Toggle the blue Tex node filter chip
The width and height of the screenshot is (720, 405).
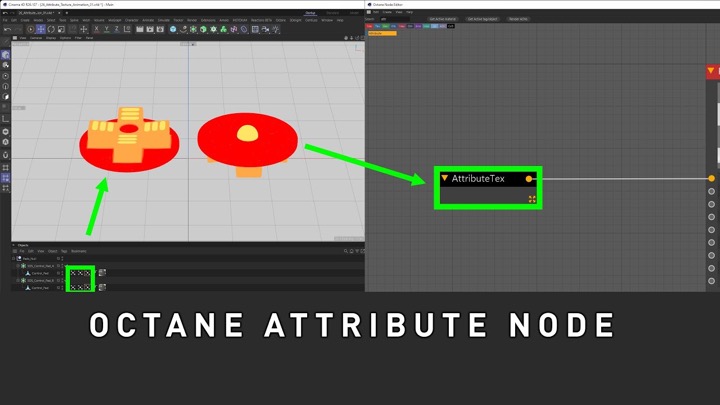pyautogui.click(x=377, y=26)
